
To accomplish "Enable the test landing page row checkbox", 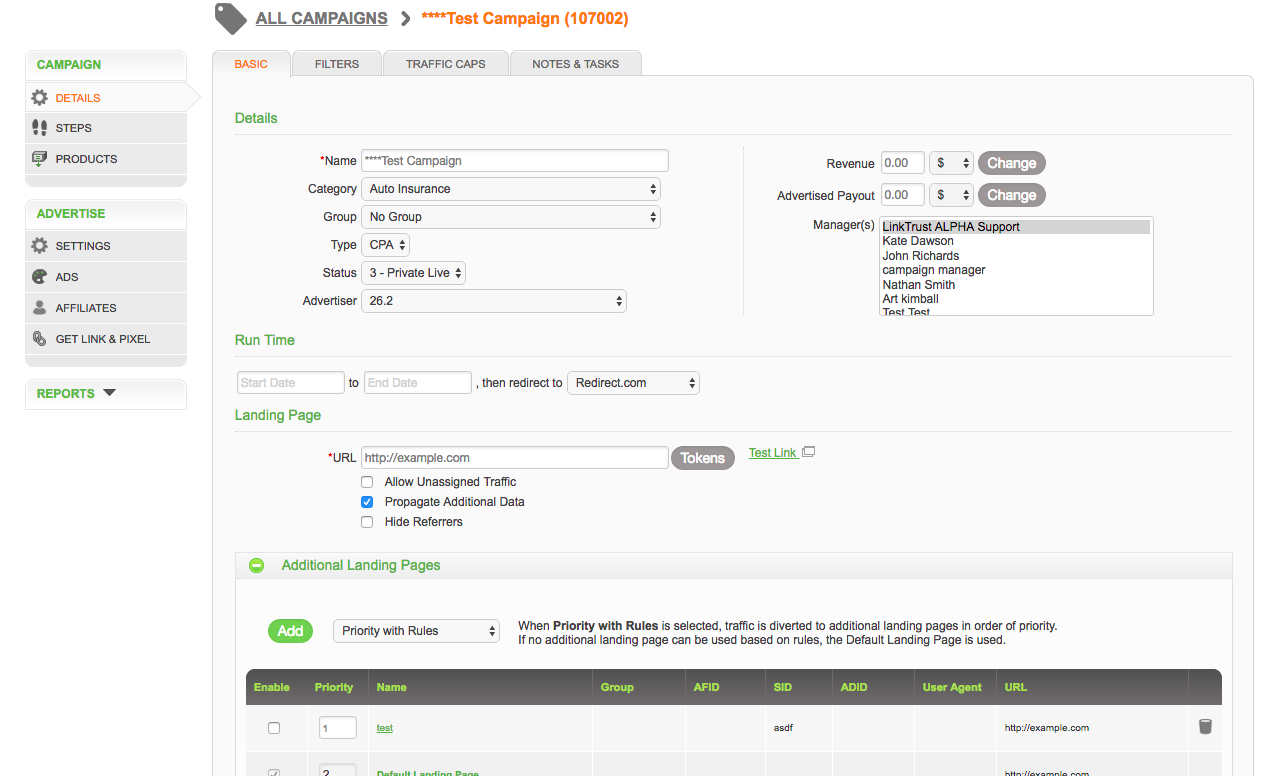I will pos(274,728).
